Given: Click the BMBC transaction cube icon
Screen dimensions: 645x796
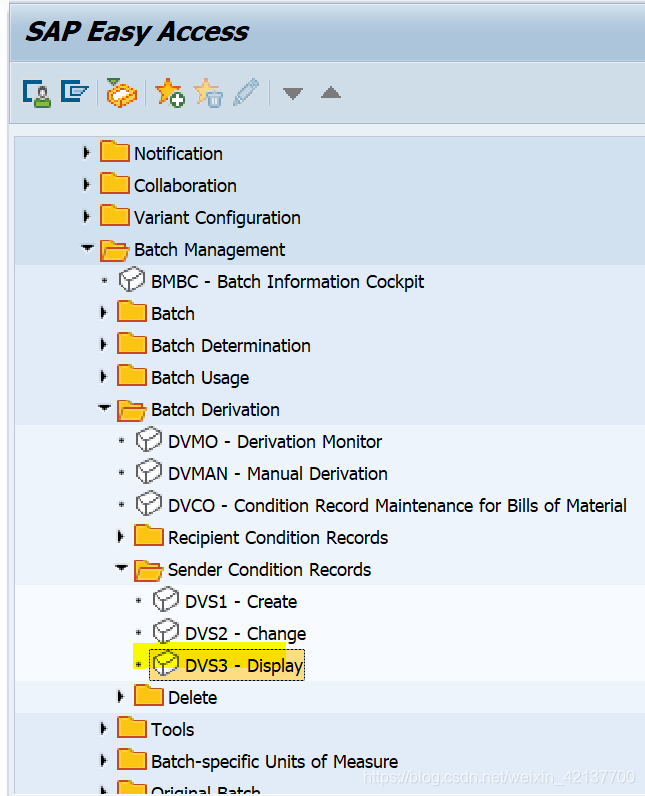Looking at the screenshot, I should (x=132, y=280).
